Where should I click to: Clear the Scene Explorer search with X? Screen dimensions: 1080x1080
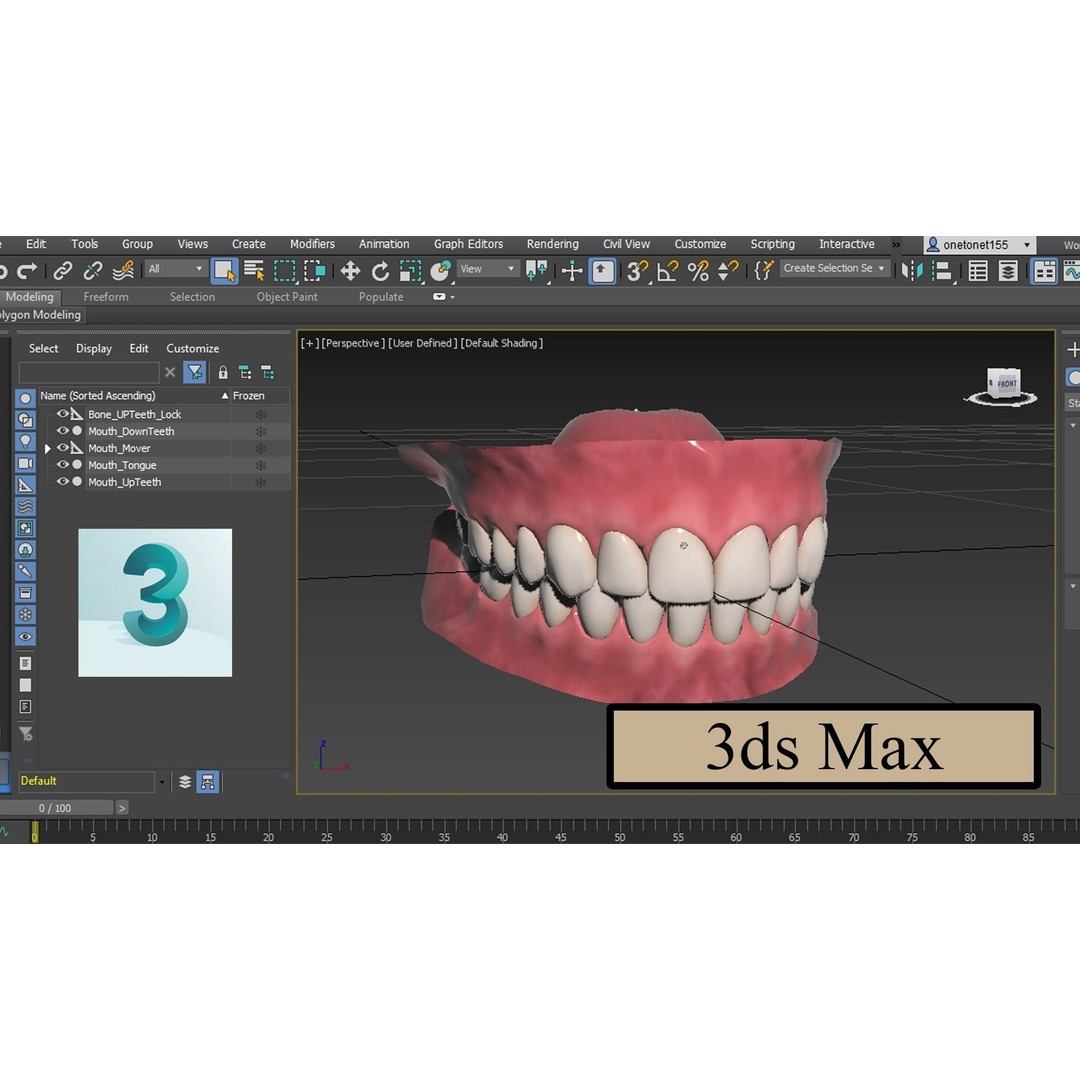pyautogui.click(x=170, y=373)
